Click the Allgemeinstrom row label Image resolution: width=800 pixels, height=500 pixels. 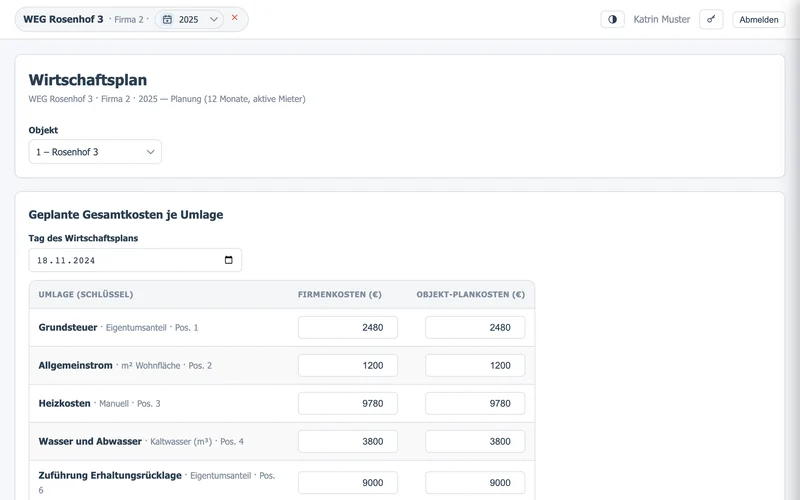coord(76,365)
